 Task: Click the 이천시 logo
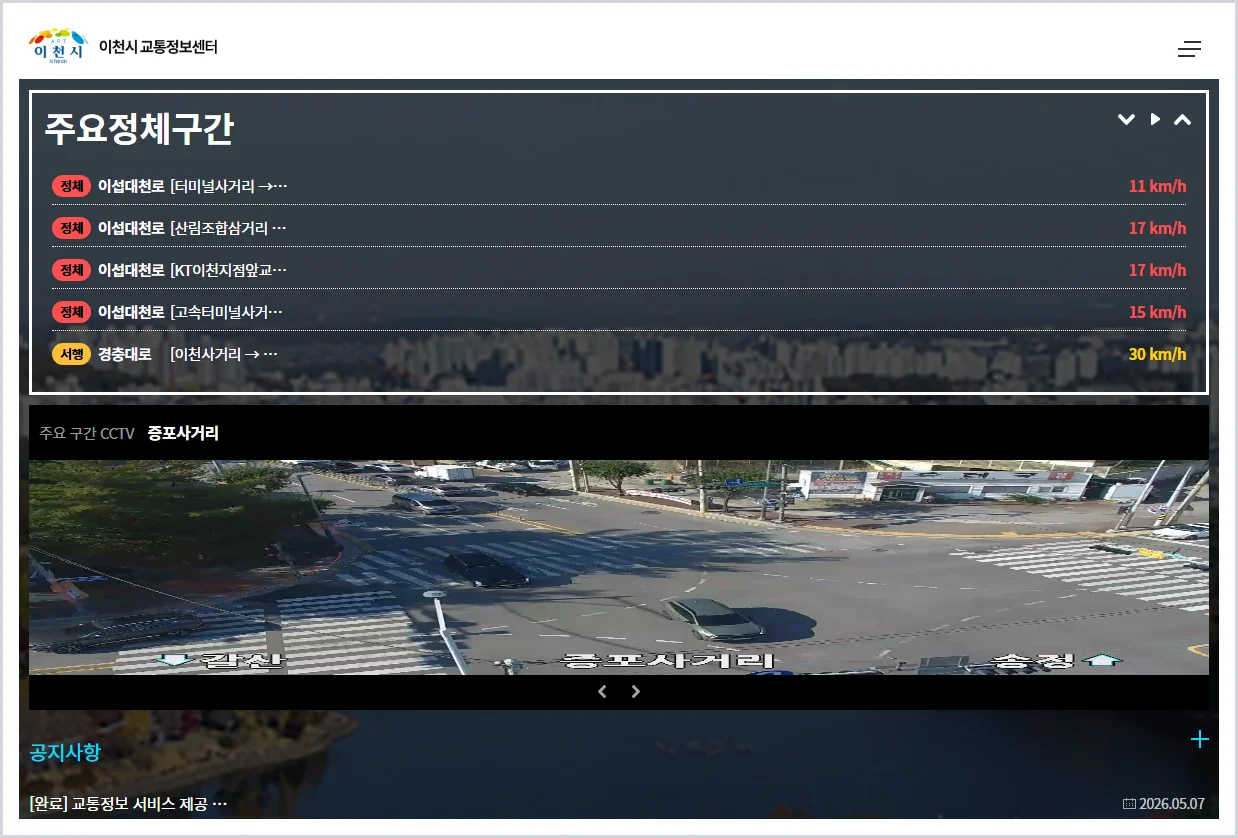click(x=58, y=46)
